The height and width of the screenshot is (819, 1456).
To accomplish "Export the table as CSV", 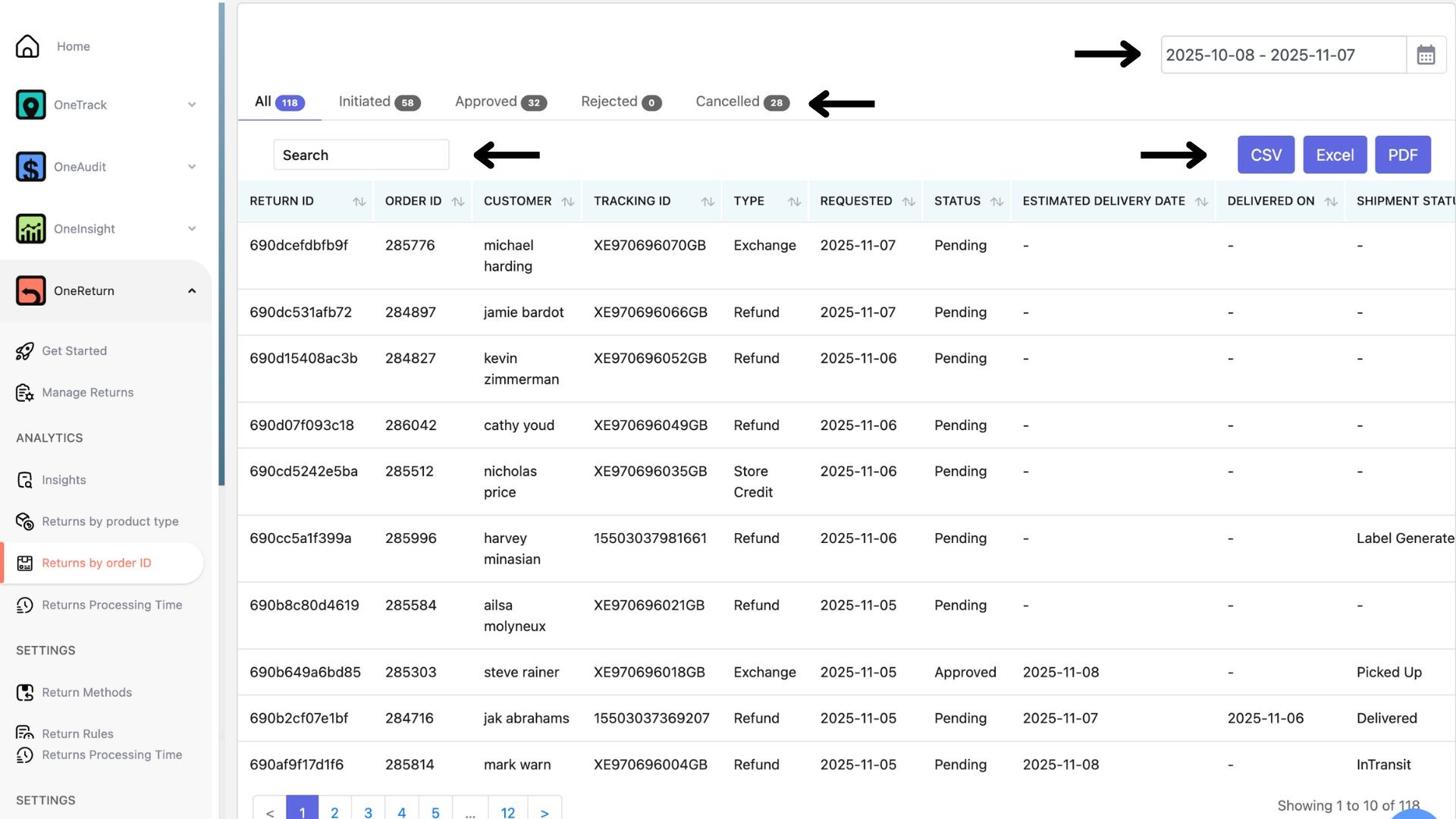I will [x=1266, y=155].
